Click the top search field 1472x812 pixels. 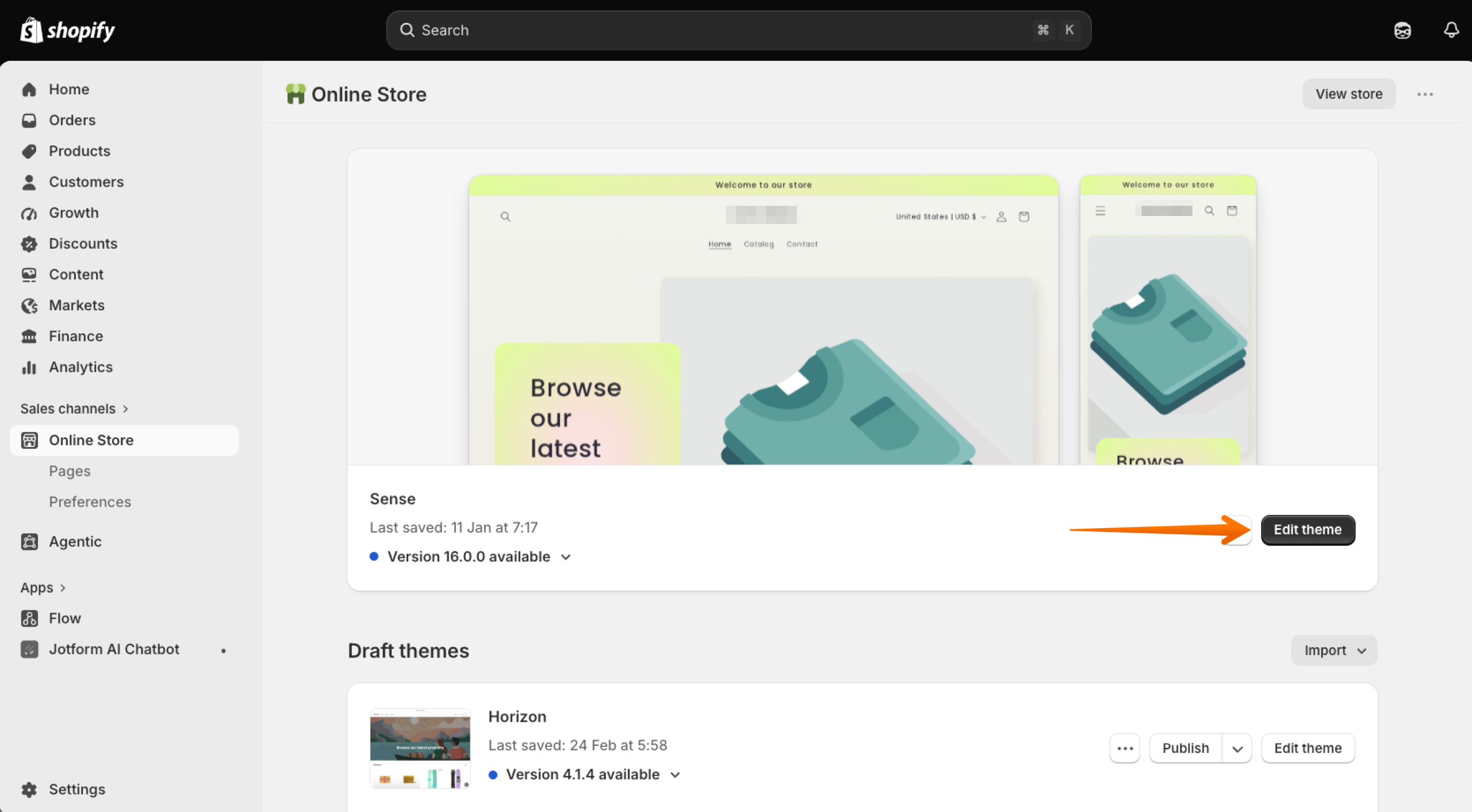[739, 30]
